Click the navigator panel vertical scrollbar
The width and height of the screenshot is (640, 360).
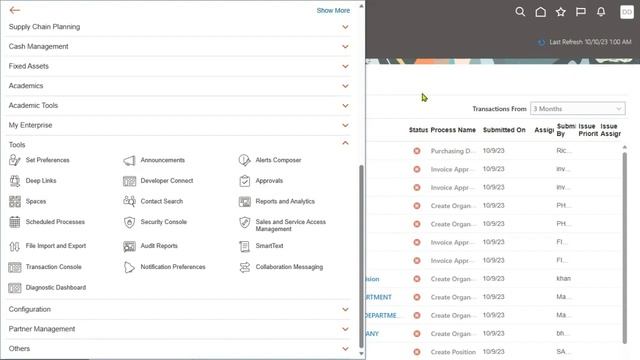pos(361,256)
